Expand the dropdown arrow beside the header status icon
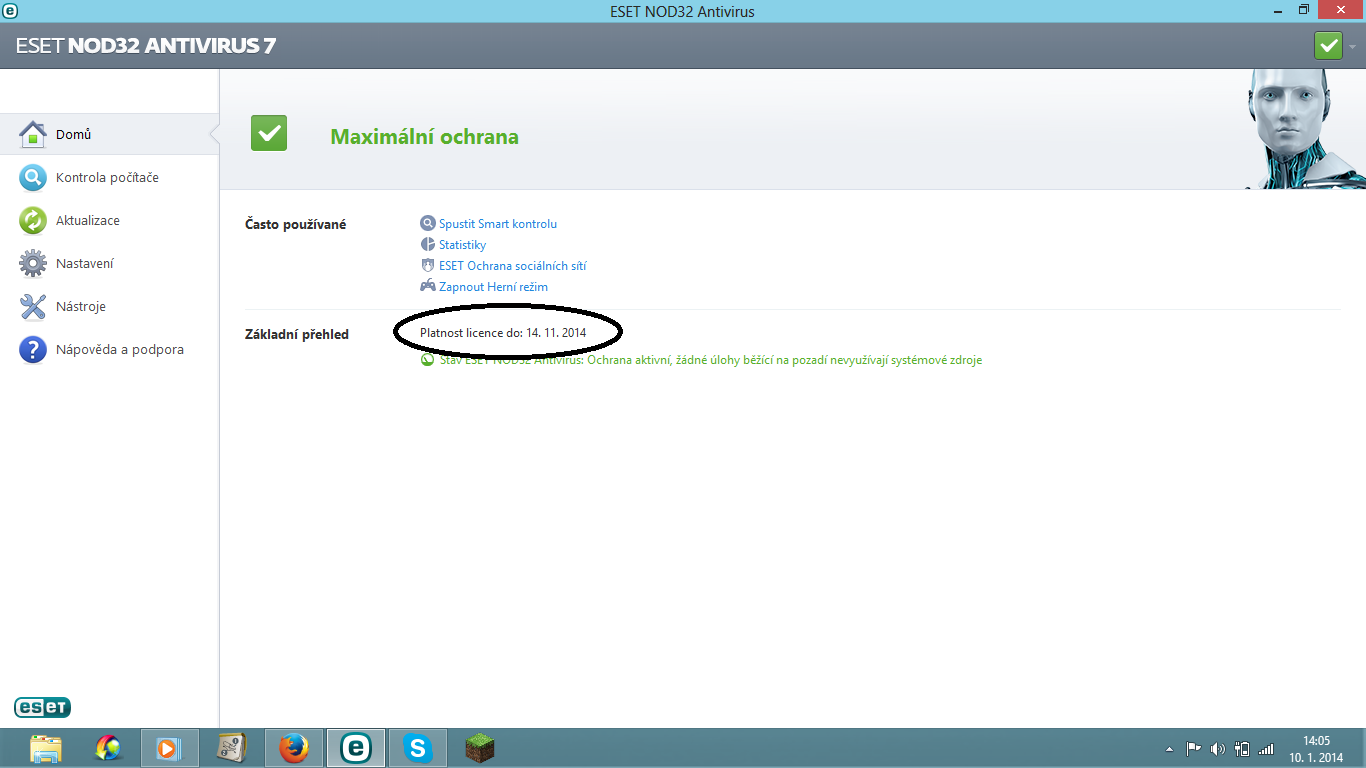This screenshot has width=1366, height=768. point(1352,47)
